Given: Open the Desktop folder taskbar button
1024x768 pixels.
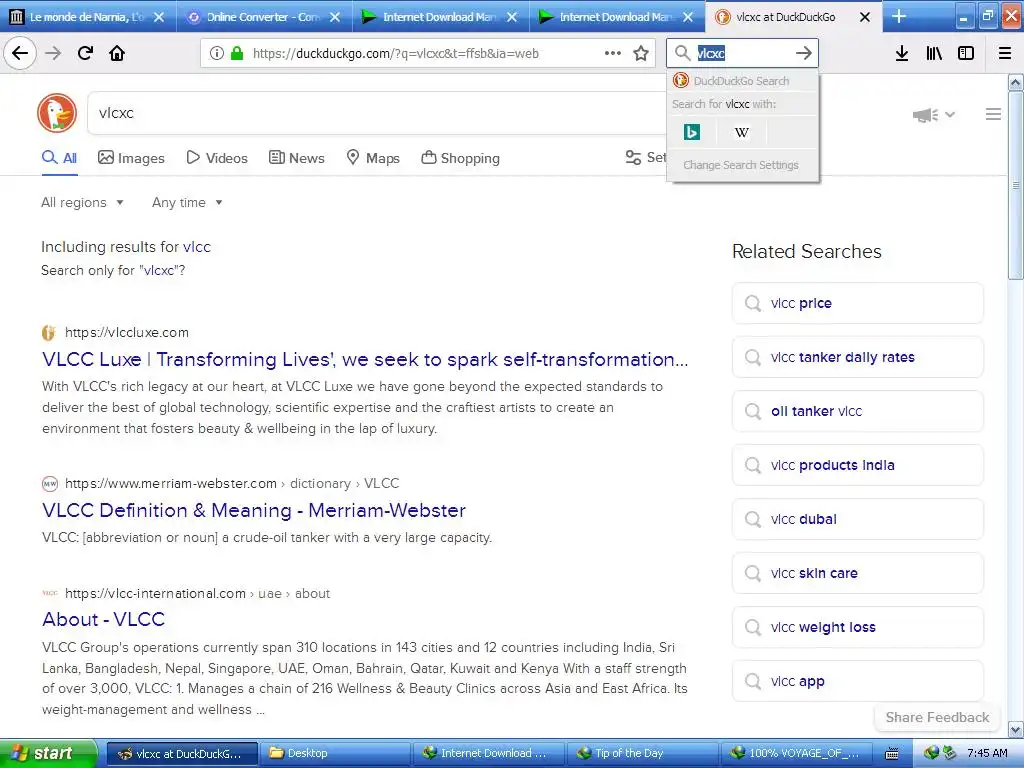Looking at the screenshot, I should coord(334,753).
